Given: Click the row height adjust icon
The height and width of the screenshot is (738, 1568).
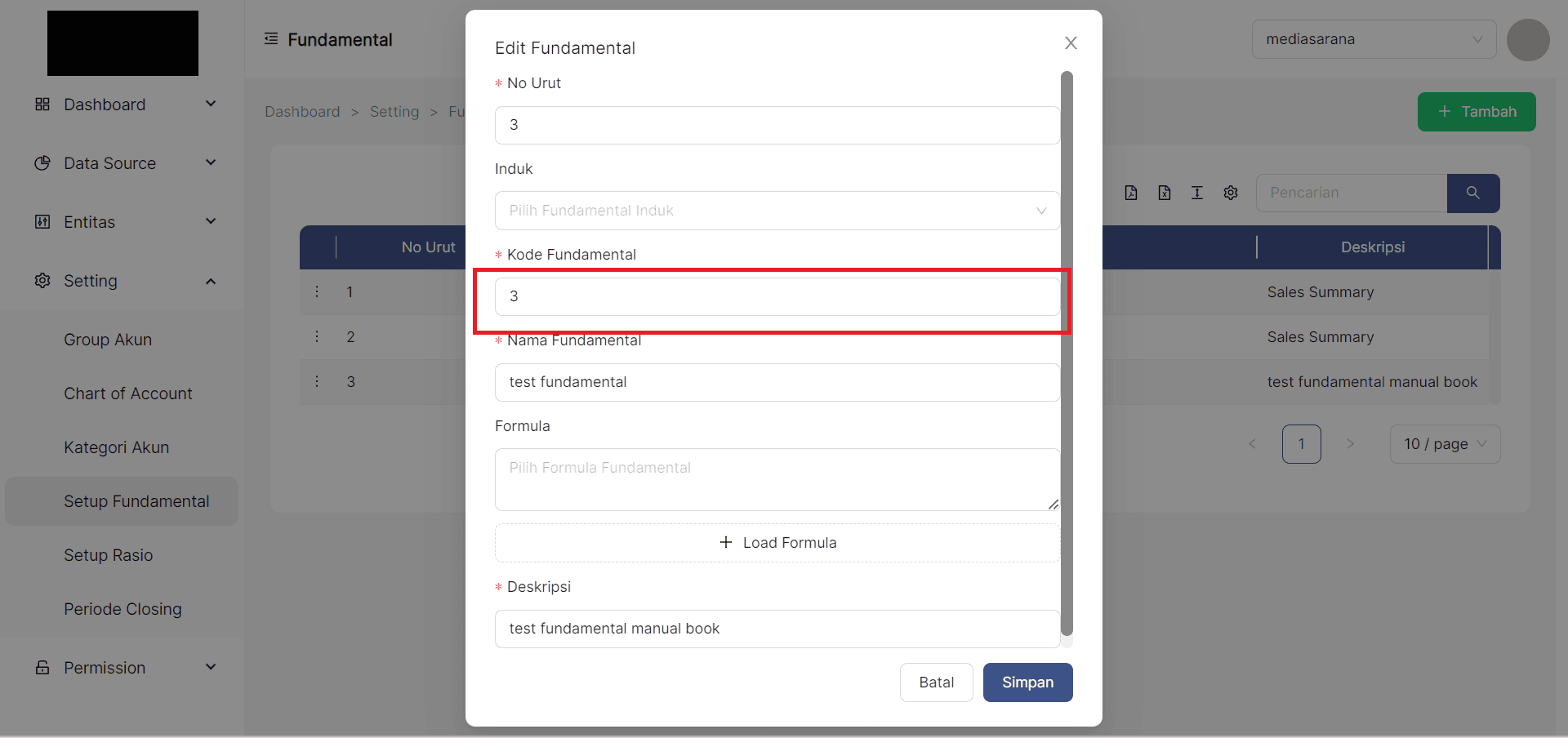Looking at the screenshot, I should pyautogui.click(x=1197, y=193).
